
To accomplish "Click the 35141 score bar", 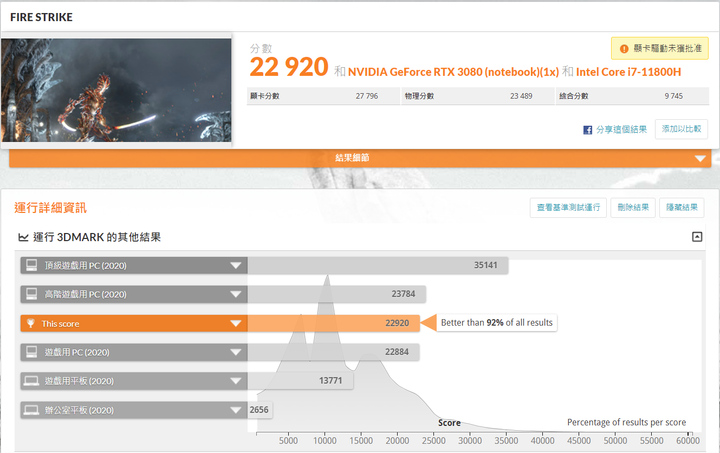I will pos(377,265).
